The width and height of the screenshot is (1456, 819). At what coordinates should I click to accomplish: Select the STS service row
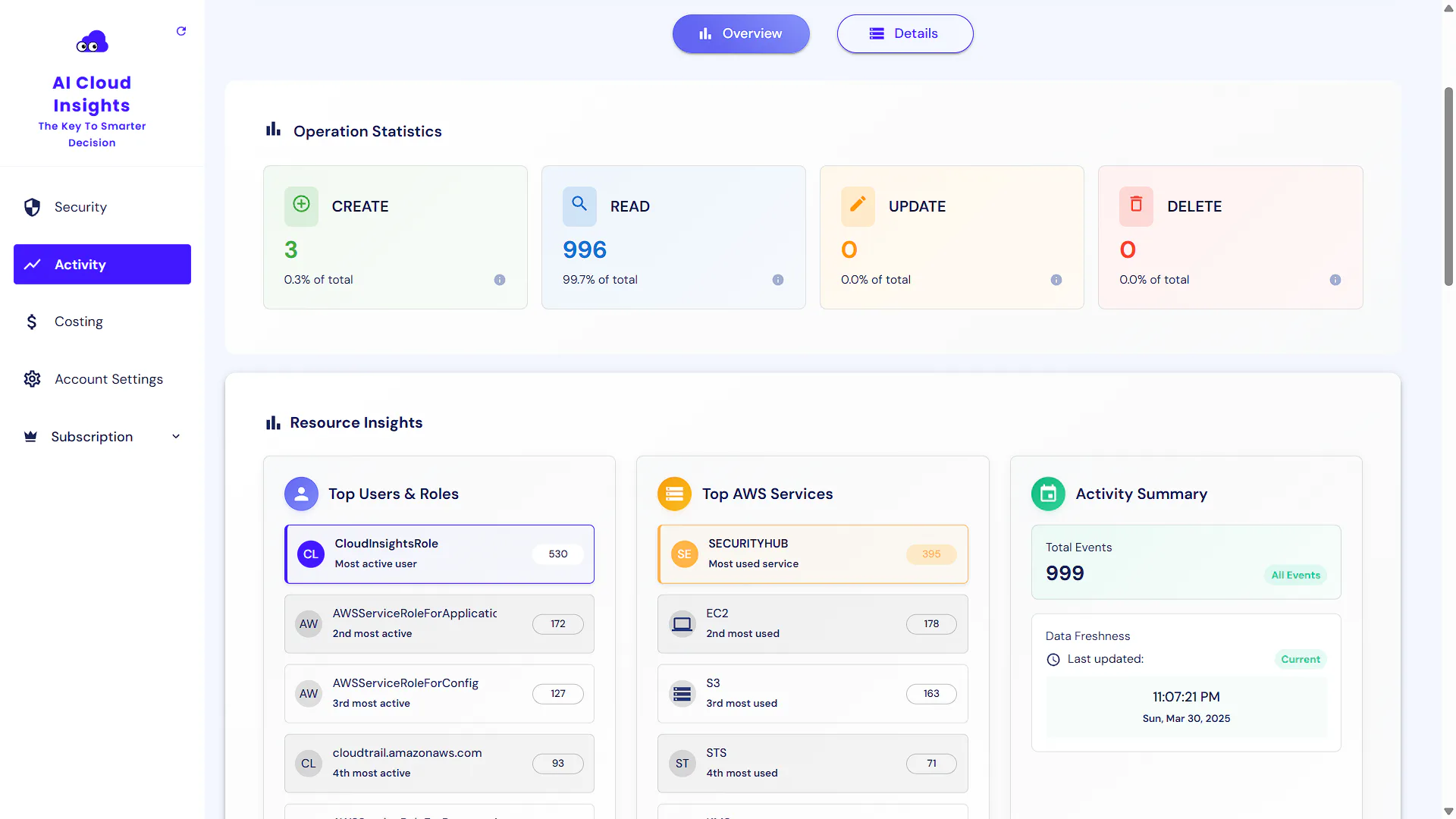(x=813, y=764)
